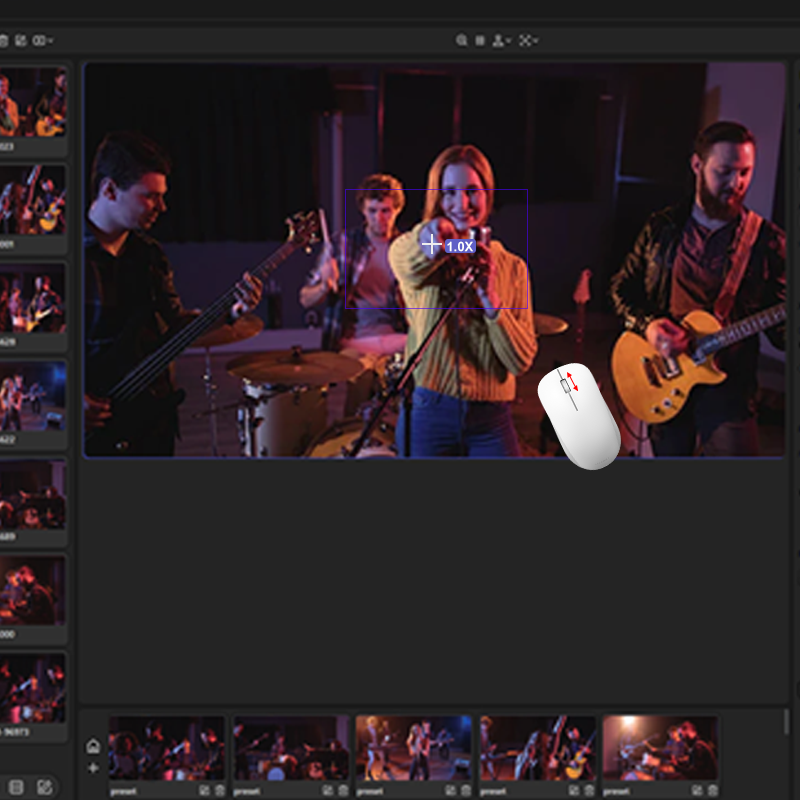Click the edit button at bottom-left corner
Image resolution: width=800 pixels, height=800 pixels.
point(44,787)
